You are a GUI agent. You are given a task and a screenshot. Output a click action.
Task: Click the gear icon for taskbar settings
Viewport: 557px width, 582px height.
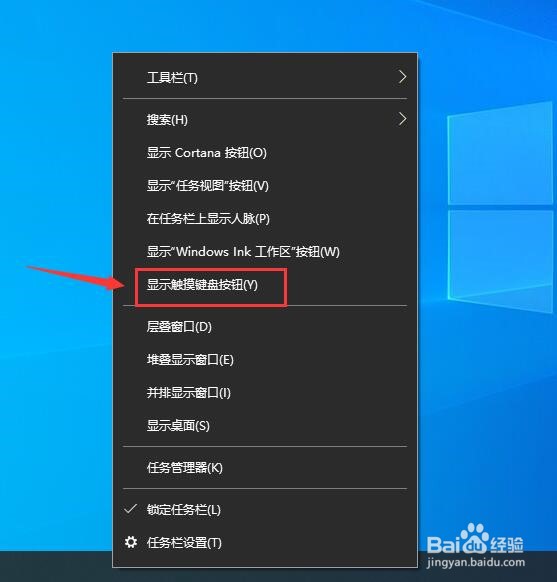[131, 542]
